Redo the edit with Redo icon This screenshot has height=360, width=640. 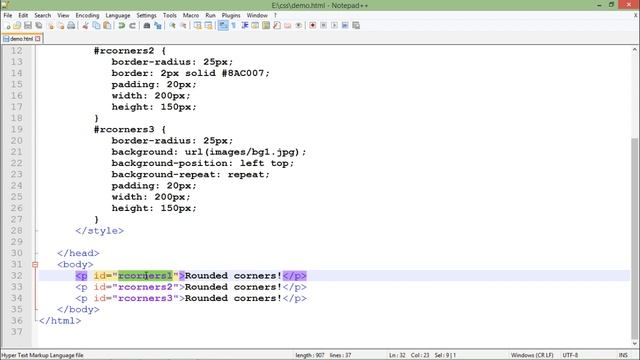tap(132, 26)
